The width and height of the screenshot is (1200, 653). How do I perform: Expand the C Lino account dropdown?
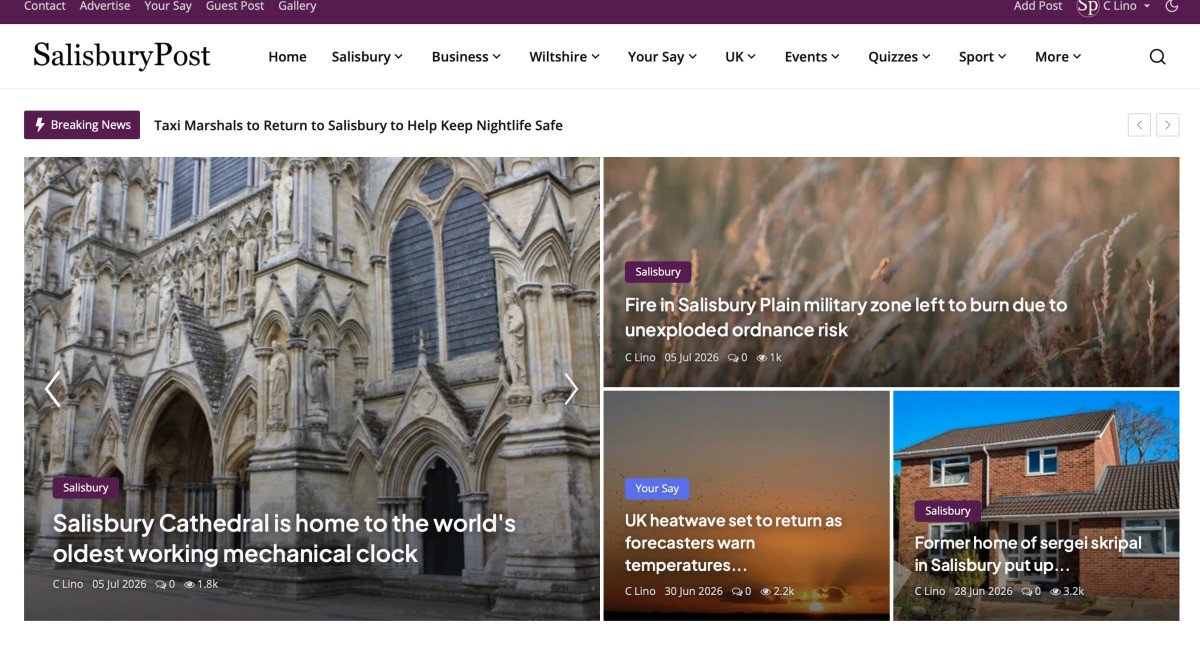tap(1126, 6)
